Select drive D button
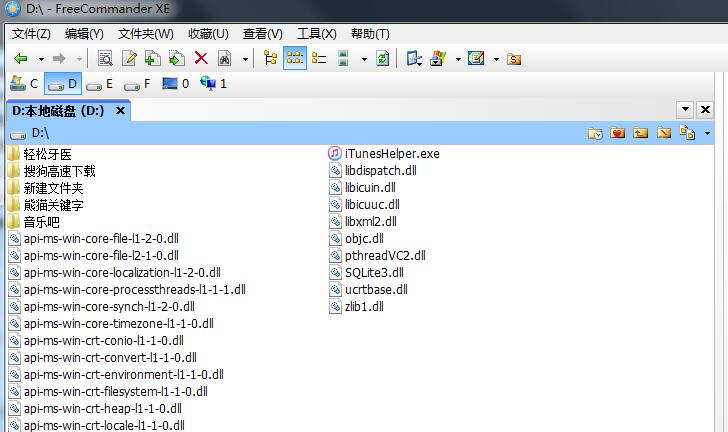728x432 pixels. coord(63,84)
